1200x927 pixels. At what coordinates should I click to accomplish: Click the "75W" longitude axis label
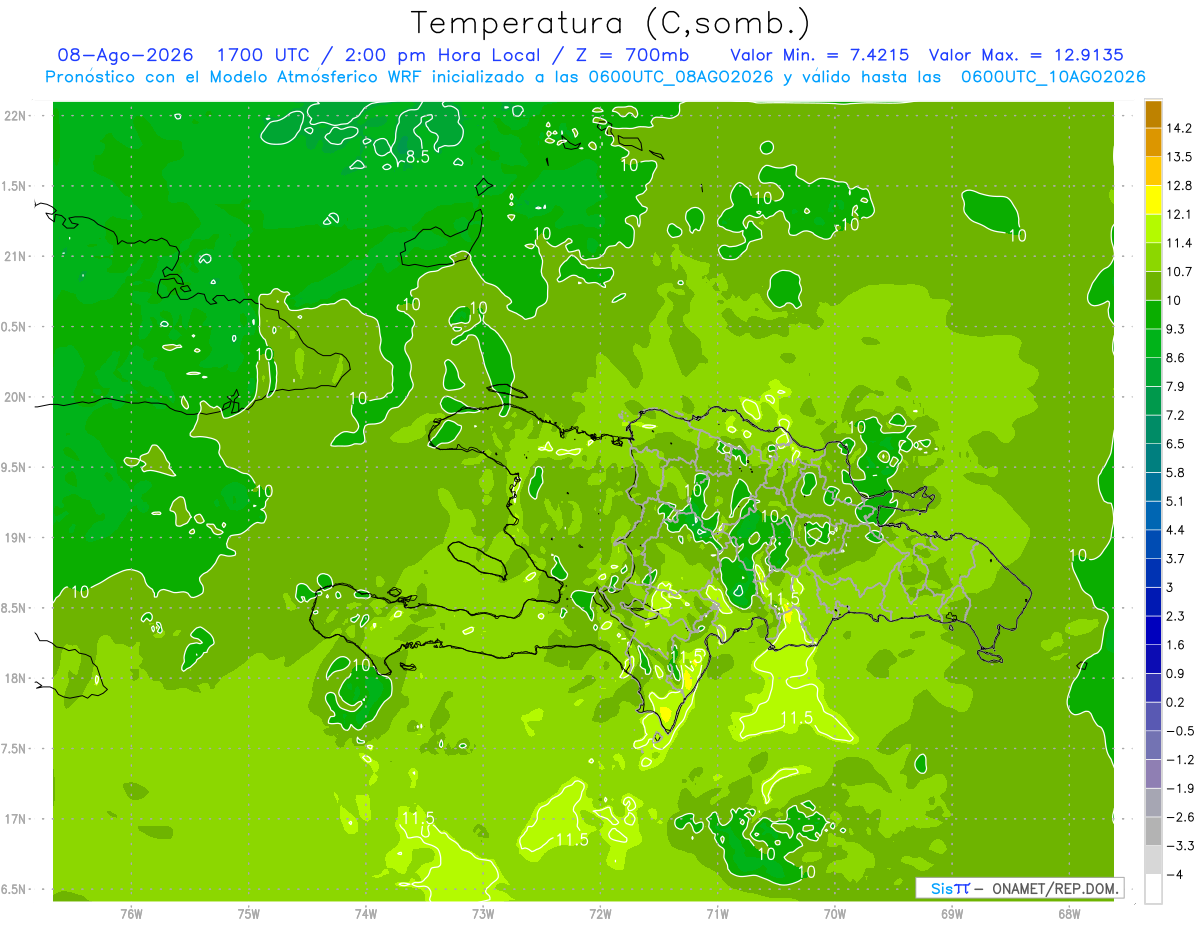(249, 914)
